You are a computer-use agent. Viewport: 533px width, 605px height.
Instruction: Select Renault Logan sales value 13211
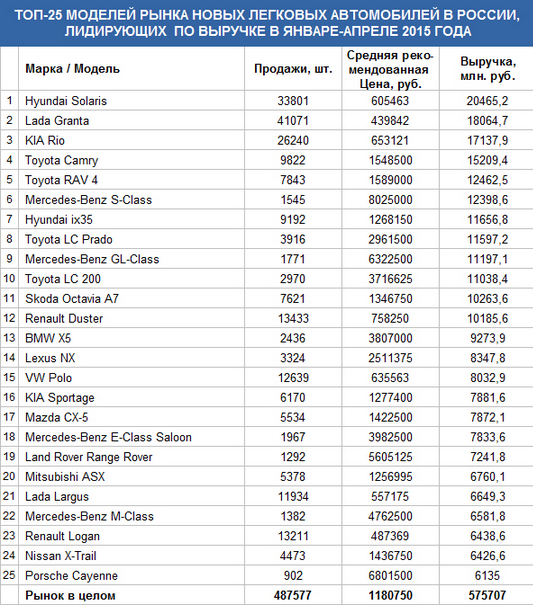[293, 536]
